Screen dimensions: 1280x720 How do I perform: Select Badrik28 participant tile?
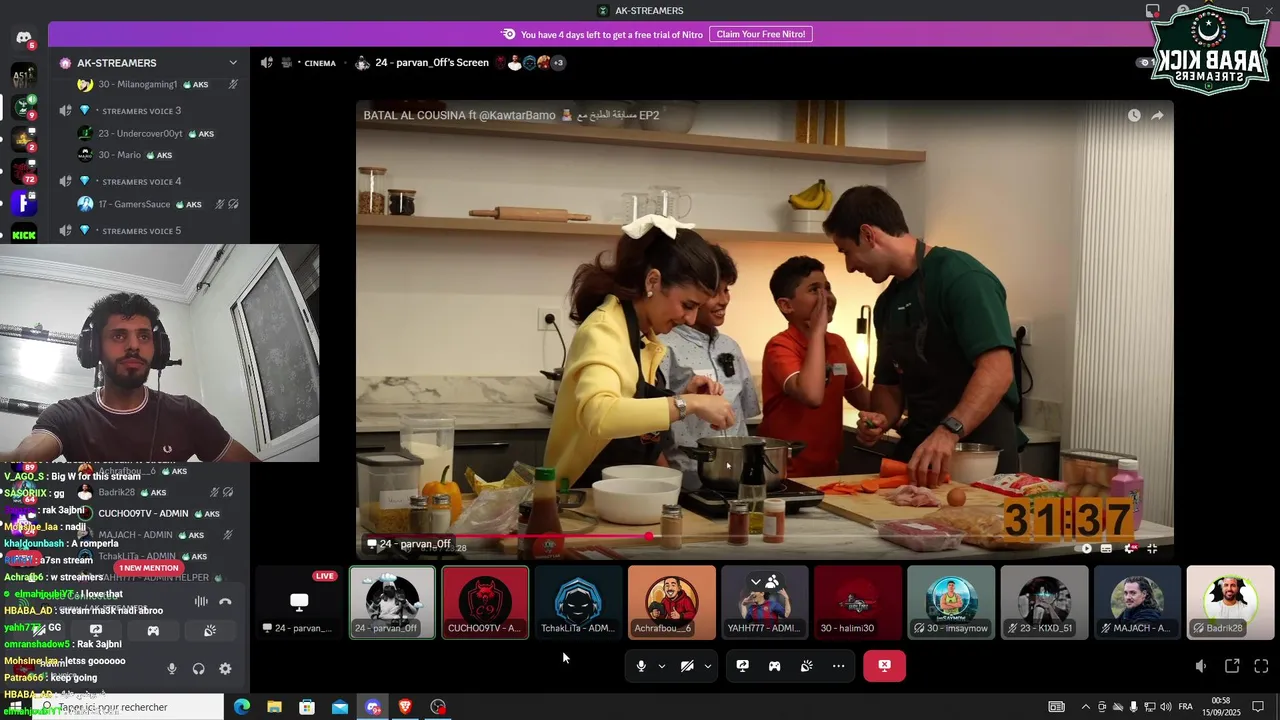[1229, 602]
